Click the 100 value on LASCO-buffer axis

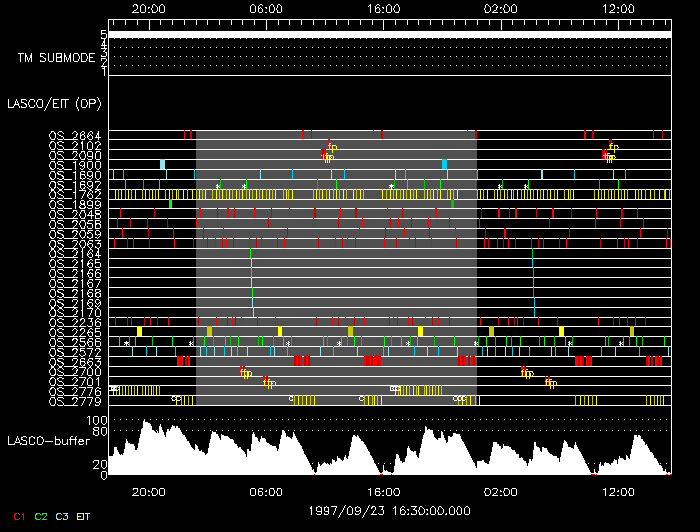pyautogui.click(x=97, y=421)
